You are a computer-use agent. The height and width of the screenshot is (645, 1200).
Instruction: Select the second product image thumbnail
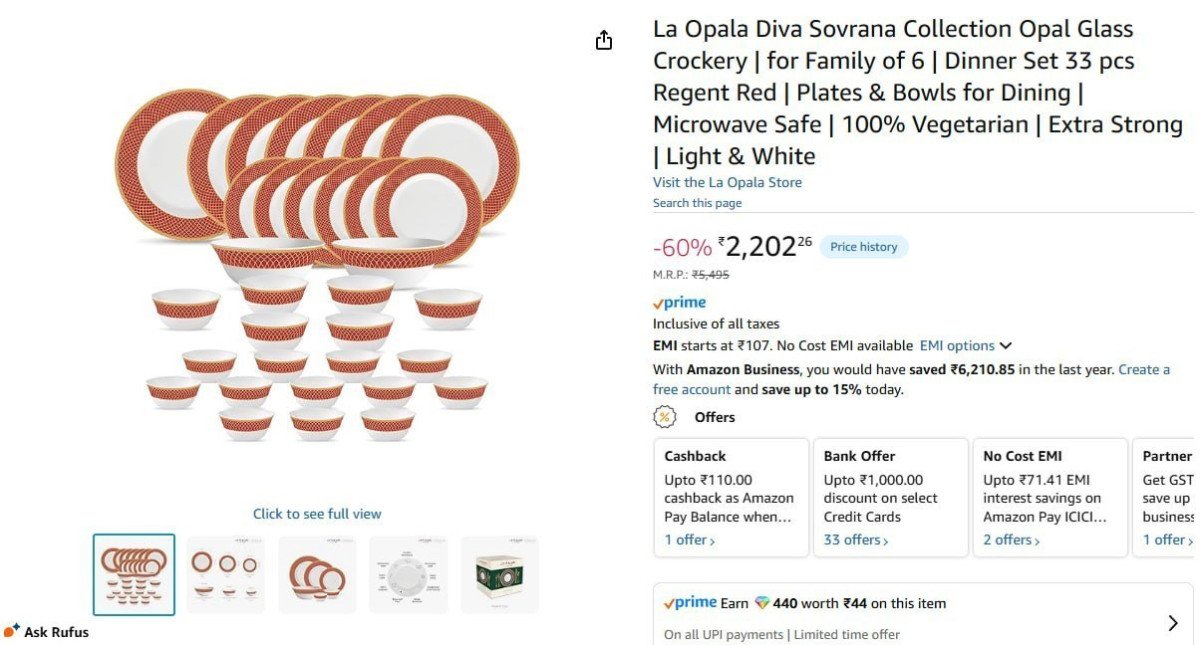pos(225,573)
